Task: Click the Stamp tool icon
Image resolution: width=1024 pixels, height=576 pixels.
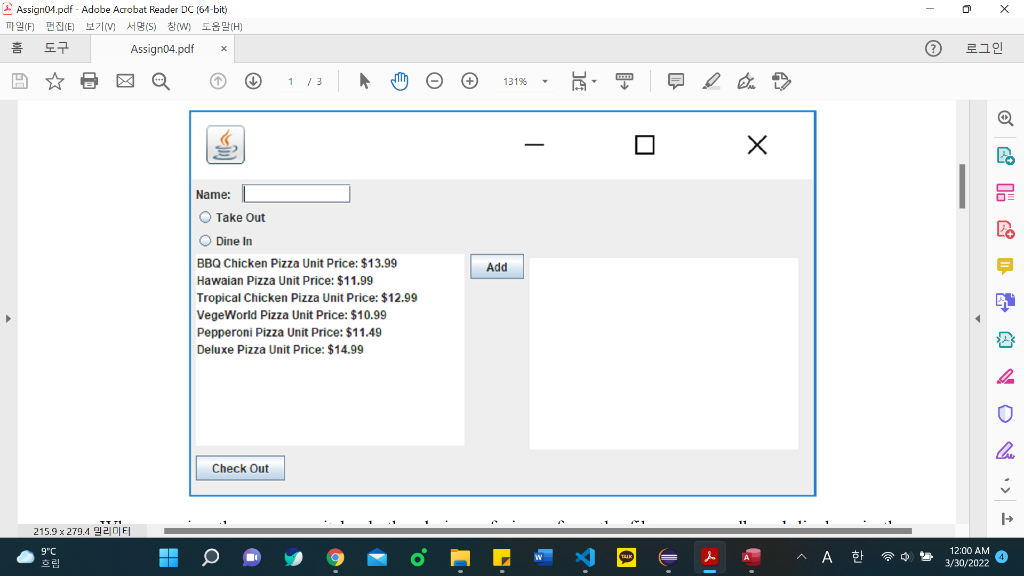Action: (781, 81)
